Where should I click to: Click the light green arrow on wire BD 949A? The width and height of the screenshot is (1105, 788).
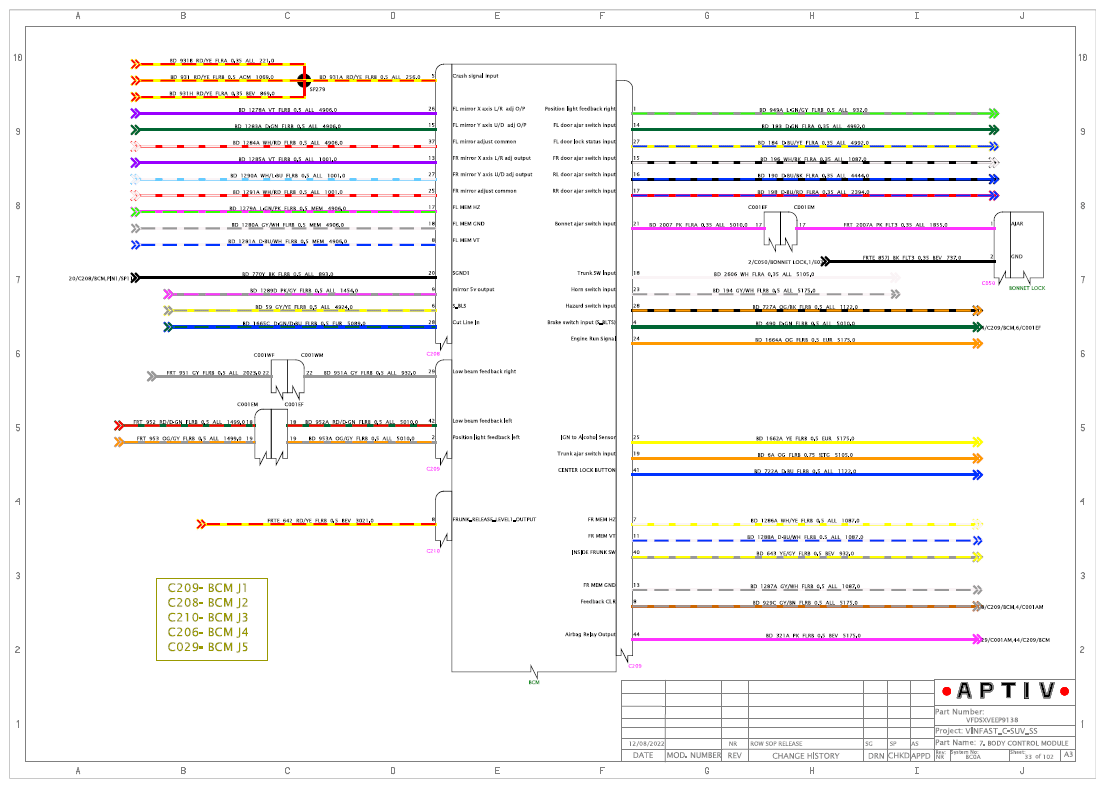coord(994,113)
